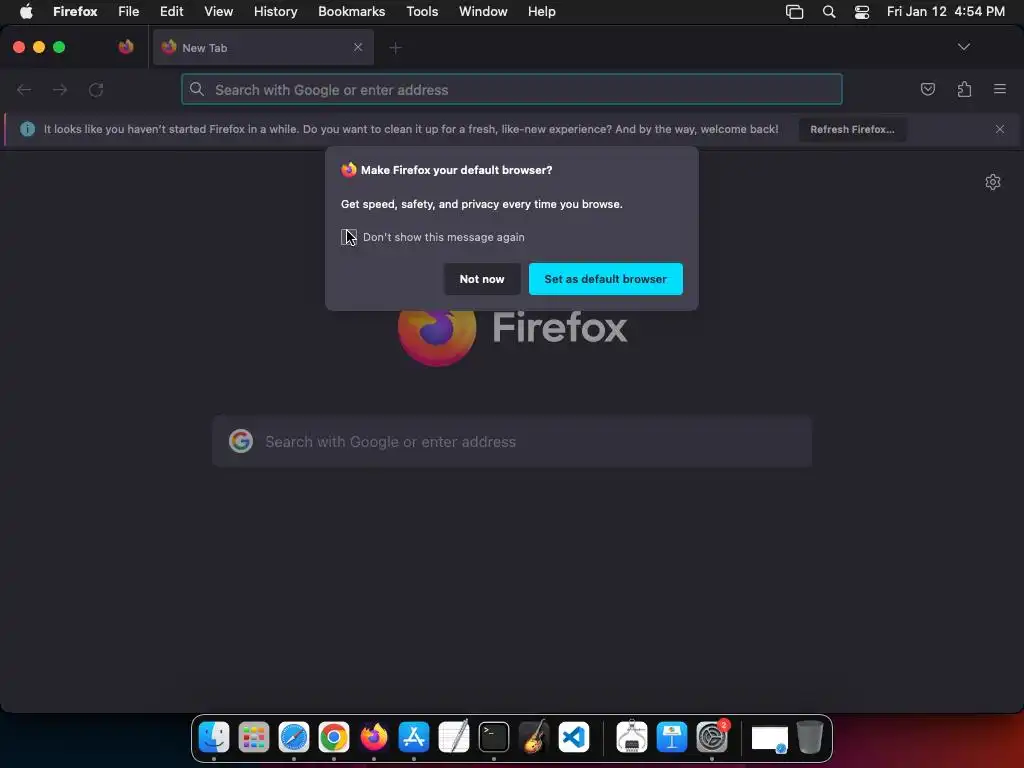Open System Settings from the Dock
Image resolution: width=1024 pixels, height=768 pixels.
coord(712,737)
